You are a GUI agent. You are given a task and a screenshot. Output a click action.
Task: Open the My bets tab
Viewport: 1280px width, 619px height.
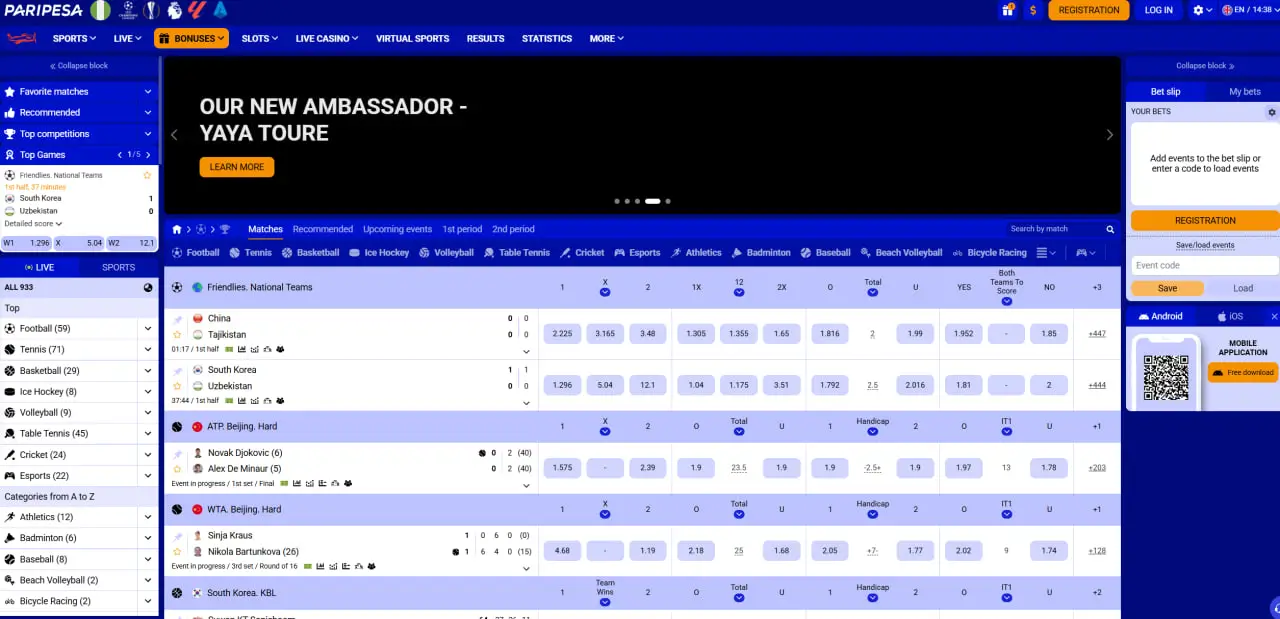[x=1245, y=92]
